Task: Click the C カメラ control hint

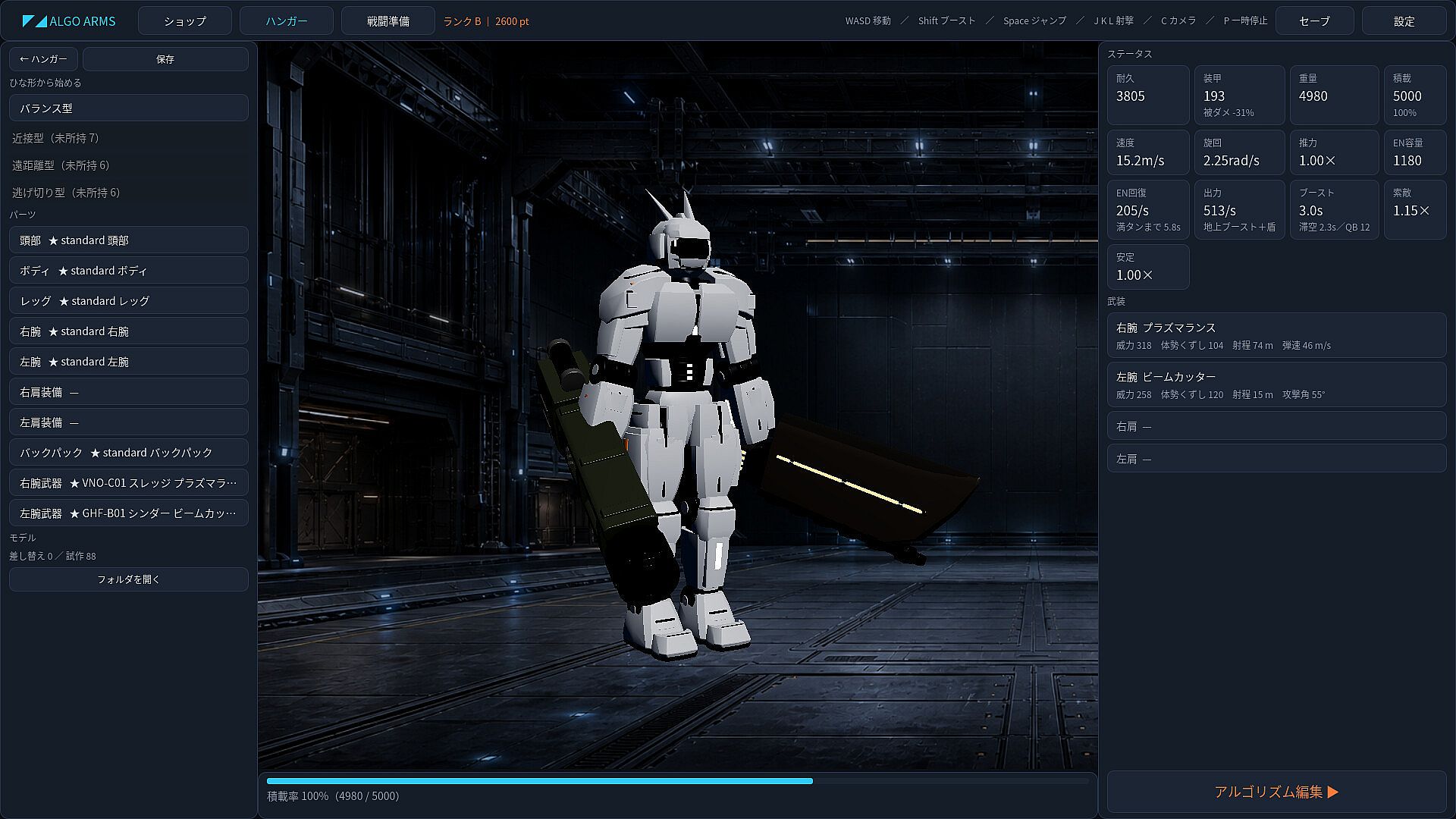Action: click(x=1178, y=21)
